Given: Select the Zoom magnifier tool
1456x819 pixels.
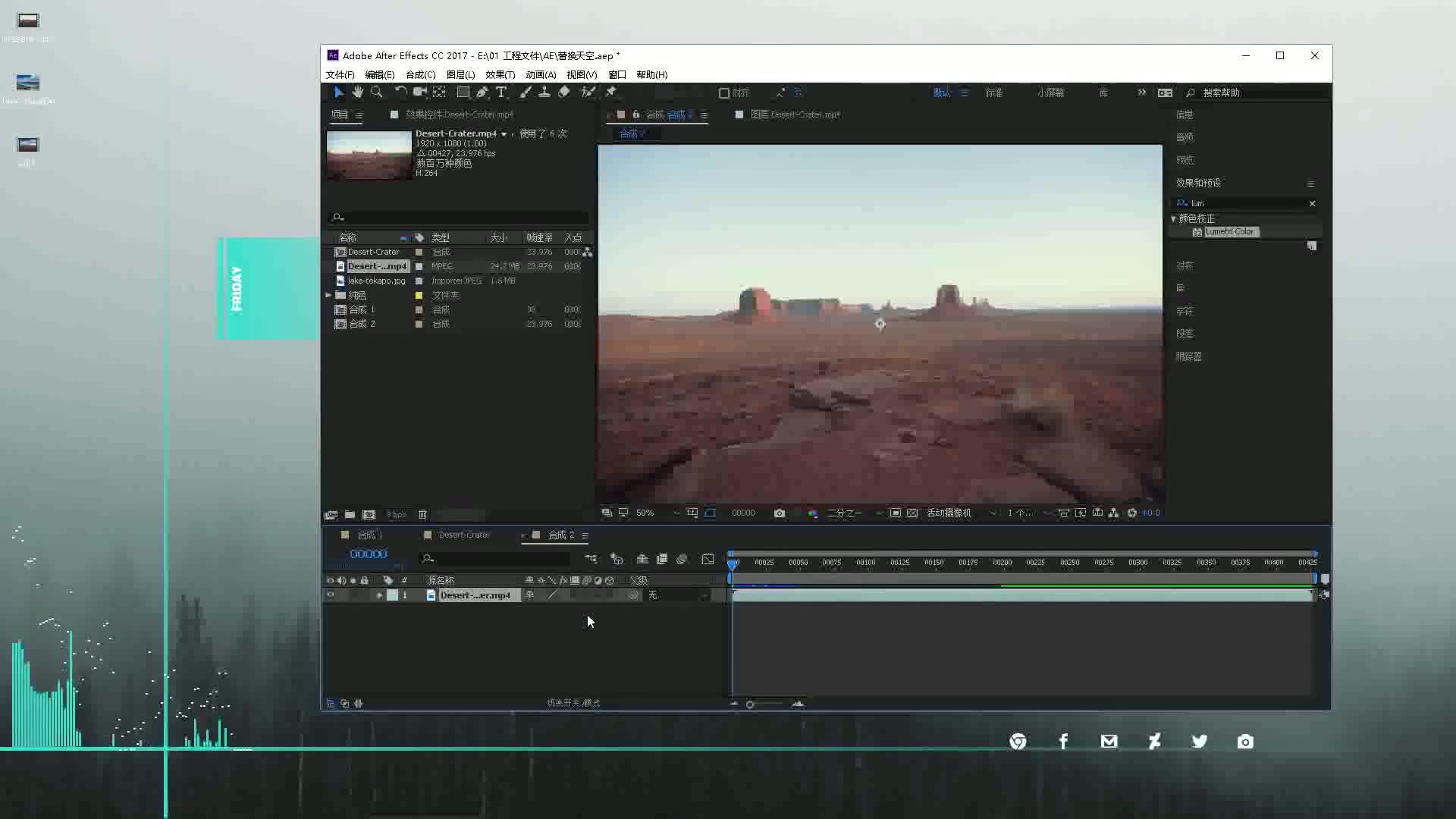Looking at the screenshot, I should 377,92.
